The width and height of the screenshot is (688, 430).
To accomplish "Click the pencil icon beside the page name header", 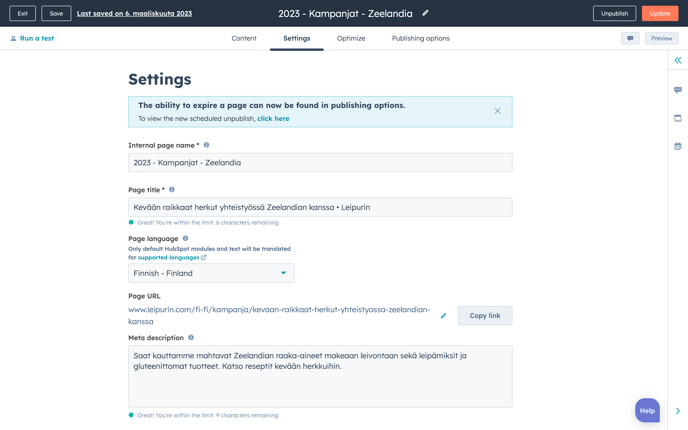I will [x=425, y=13].
